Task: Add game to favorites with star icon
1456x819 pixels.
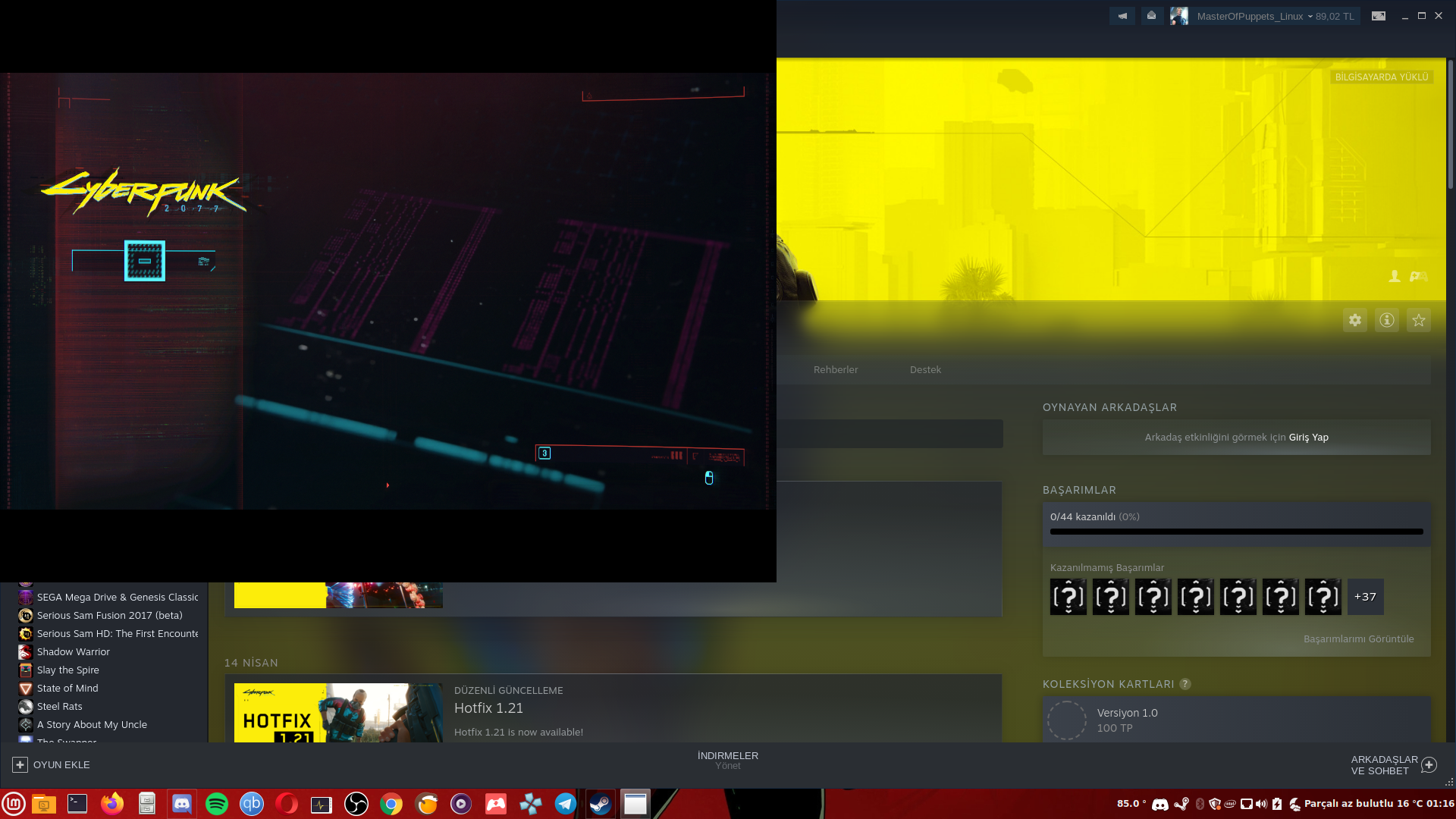Action: tap(1419, 320)
